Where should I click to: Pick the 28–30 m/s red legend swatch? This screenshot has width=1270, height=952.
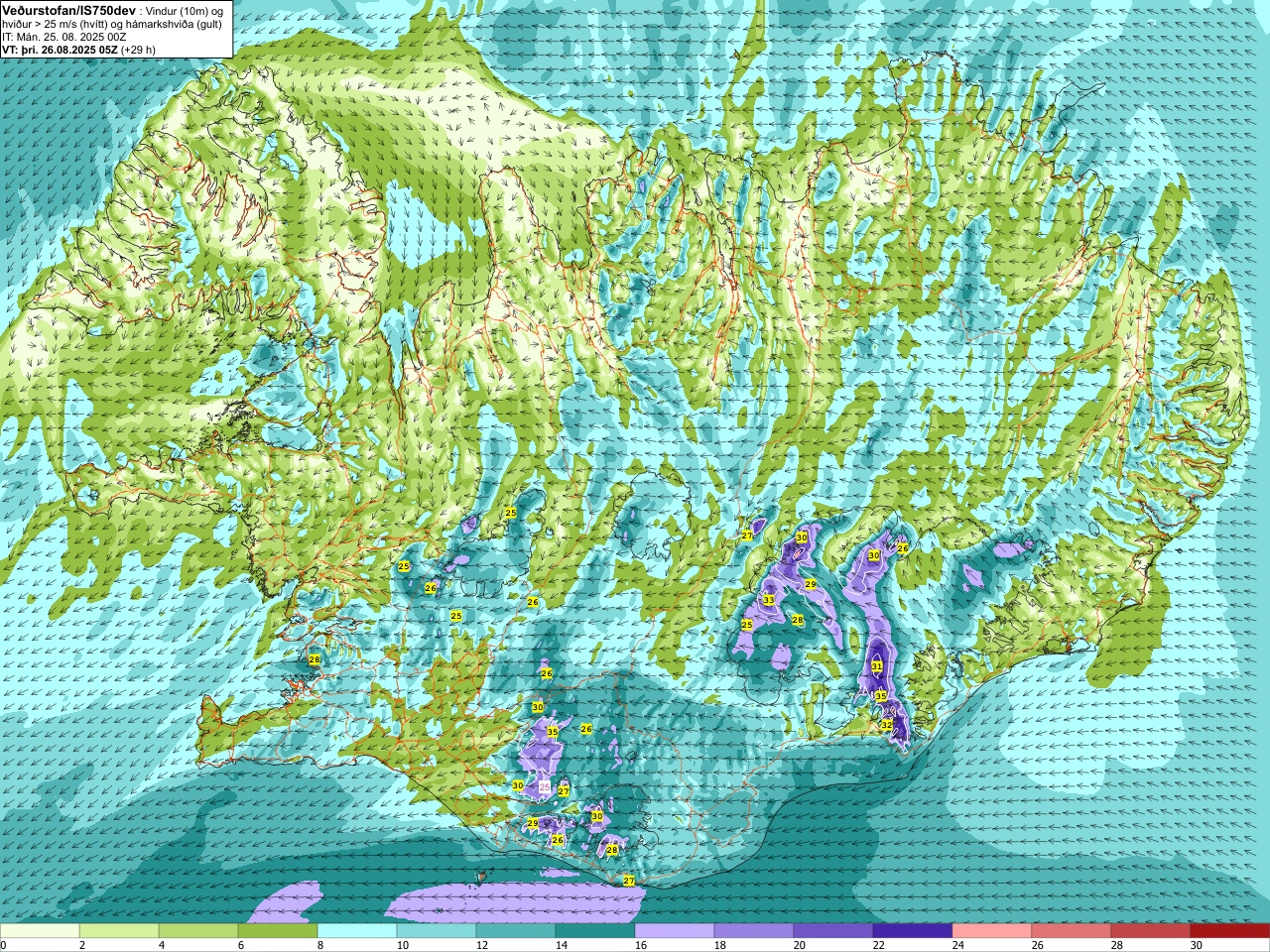point(1151,931)
